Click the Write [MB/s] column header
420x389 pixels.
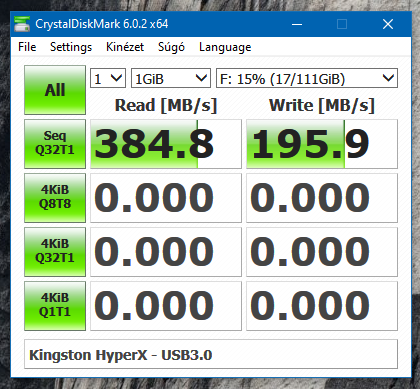coord(322,105)
